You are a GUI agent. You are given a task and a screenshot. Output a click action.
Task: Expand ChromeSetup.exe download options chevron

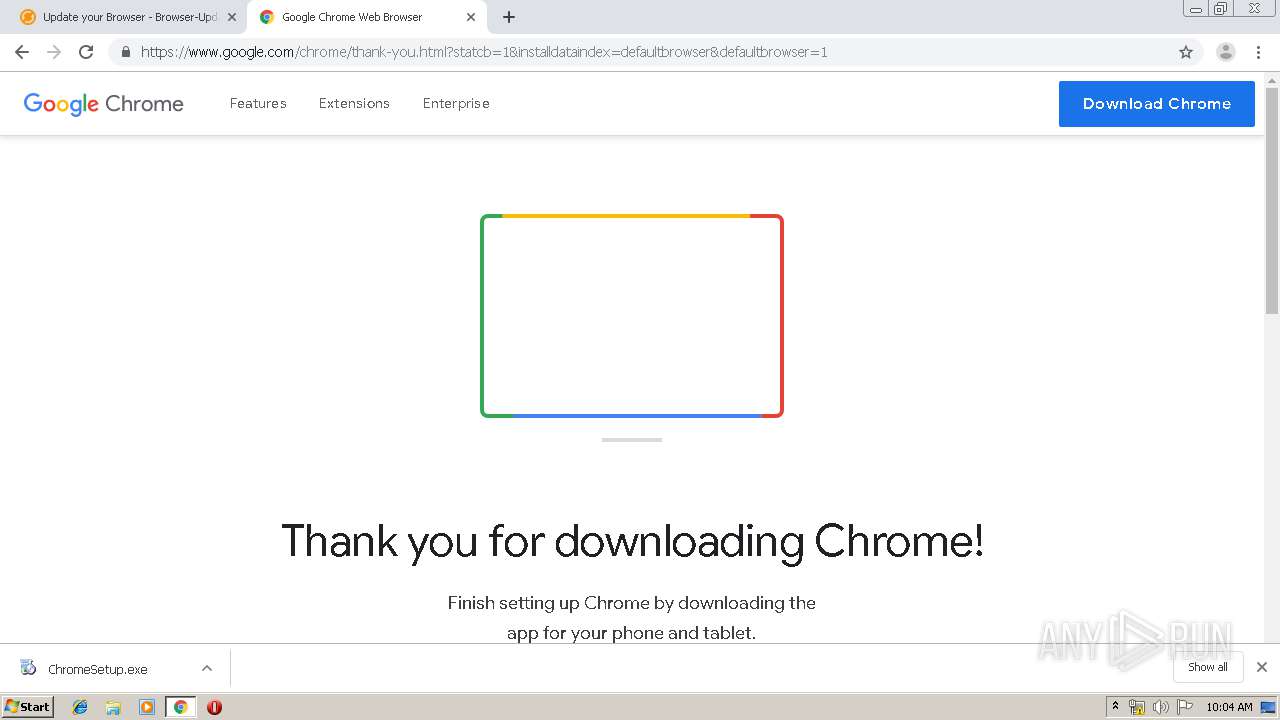(x=207, y=668)
